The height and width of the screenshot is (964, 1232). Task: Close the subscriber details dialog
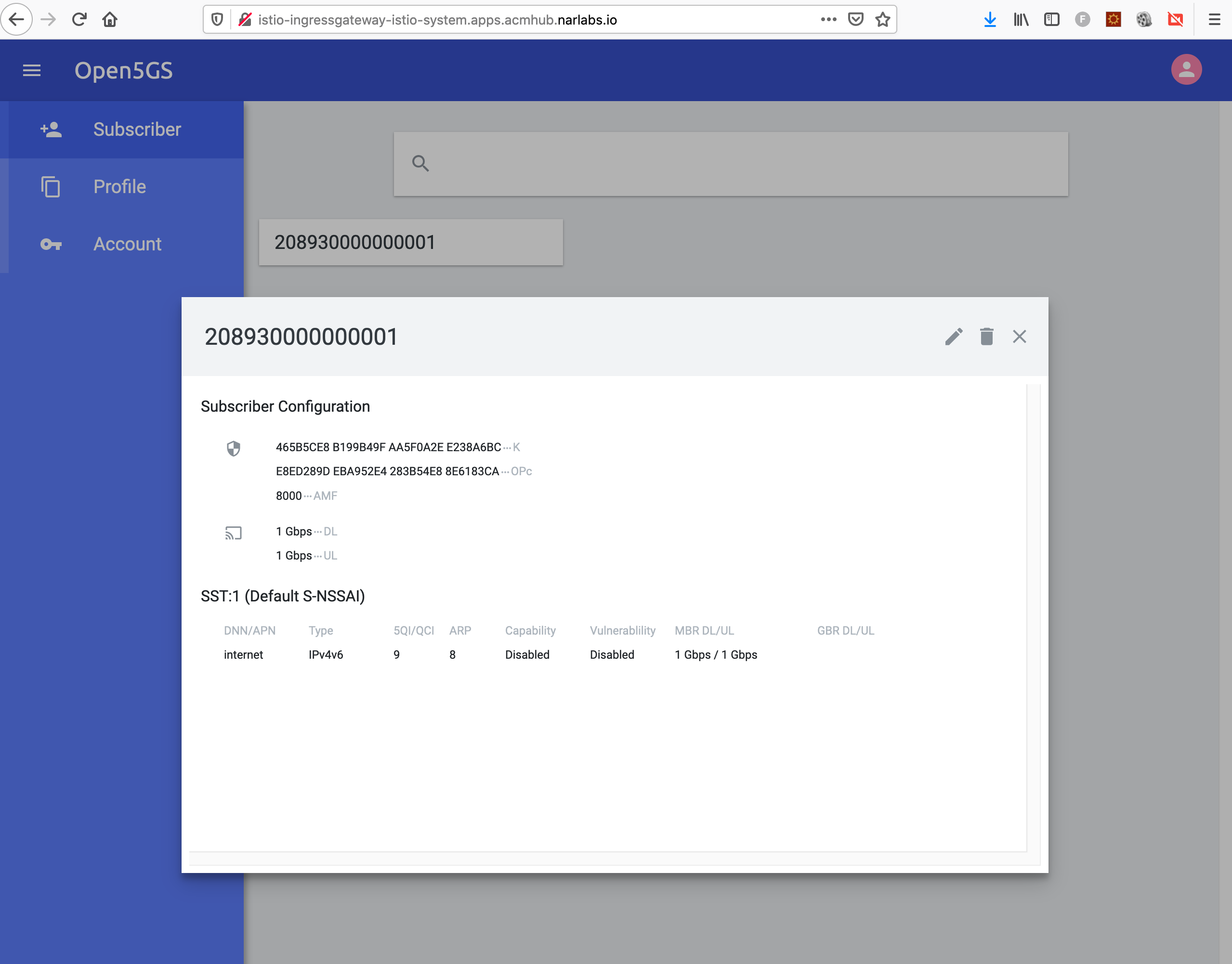click(x=1019, y=337)
